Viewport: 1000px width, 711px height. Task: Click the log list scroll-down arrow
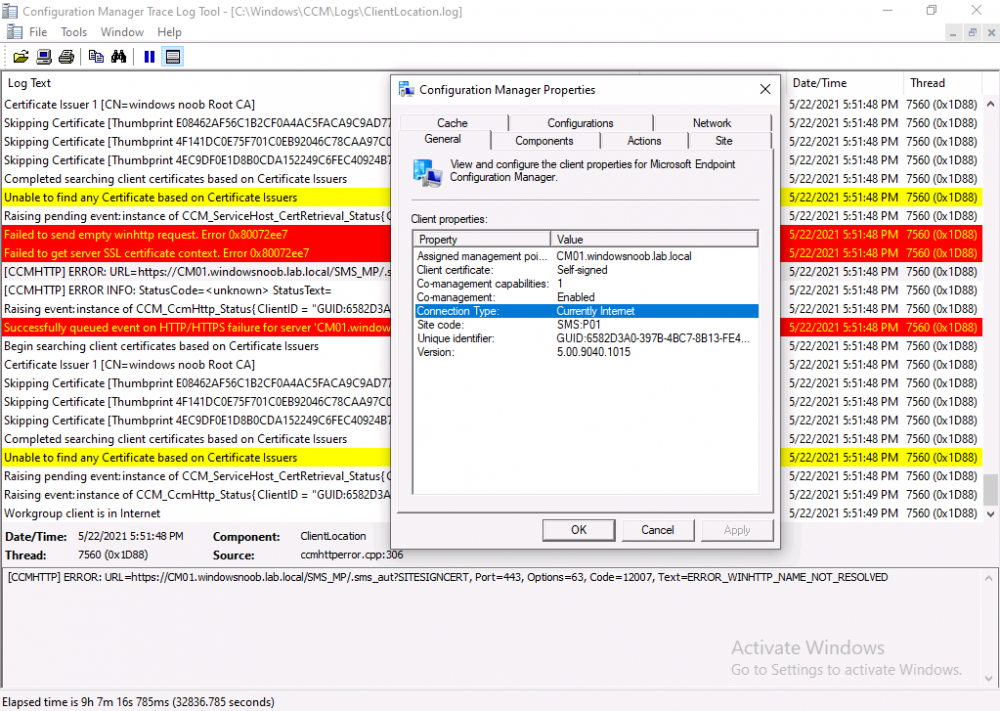point(990,513)
